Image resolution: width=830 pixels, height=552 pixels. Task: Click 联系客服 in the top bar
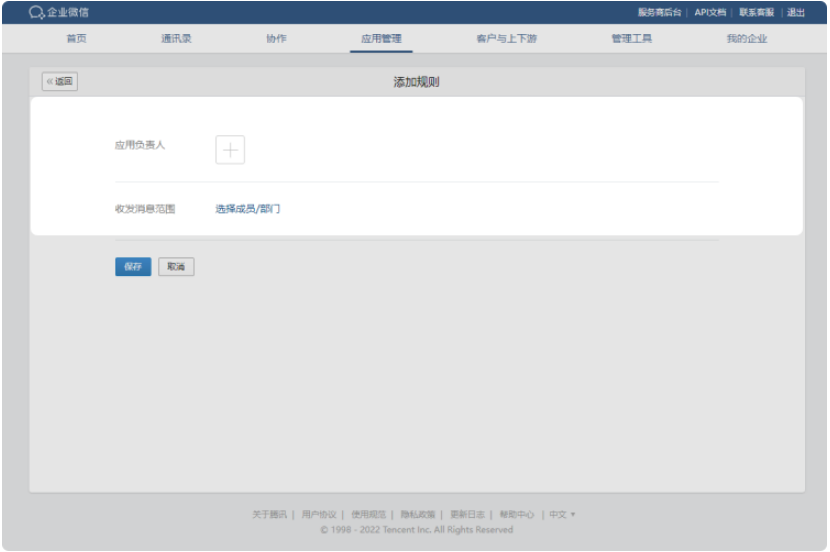click(756, 12)
